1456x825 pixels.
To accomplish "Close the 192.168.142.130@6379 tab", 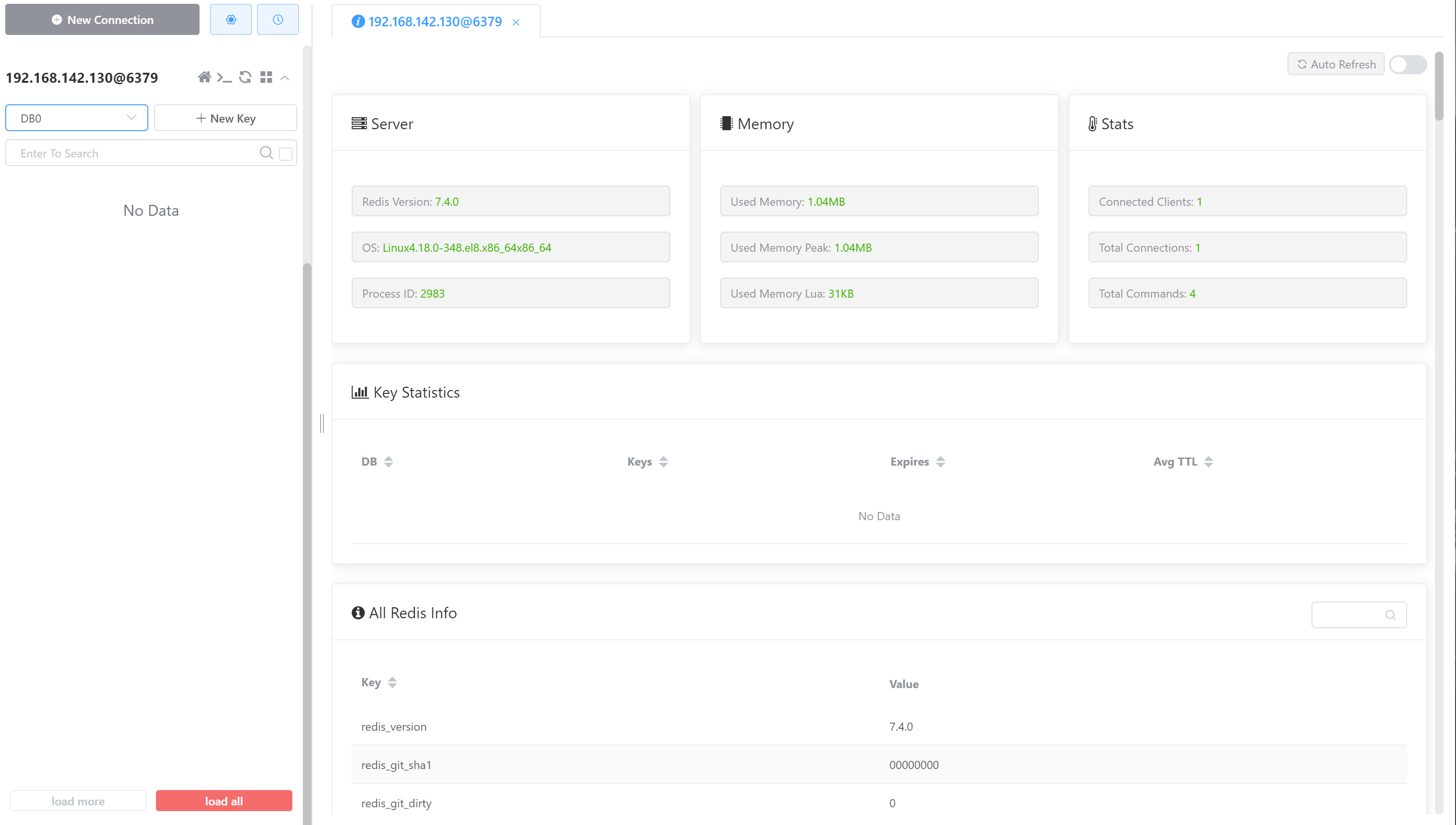I will [515, 22].
